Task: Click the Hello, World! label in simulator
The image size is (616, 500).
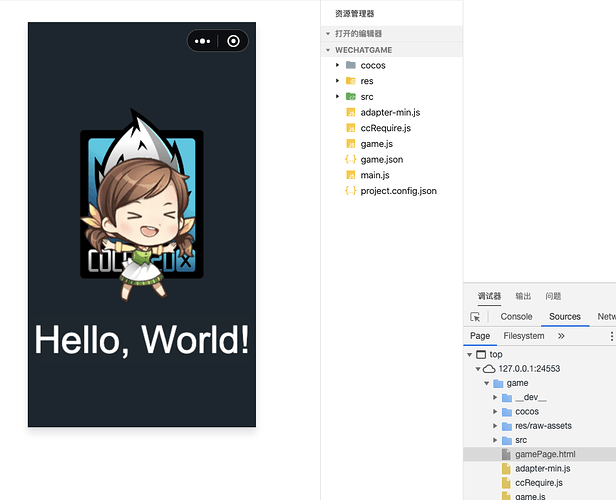Action: click(x=142, y=340)
